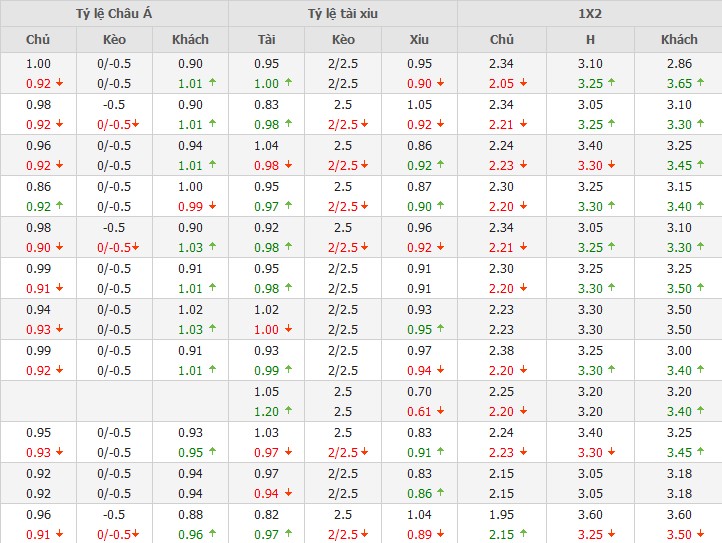This screenshot has height=543, width=722.
Task: Click the red down arrow beside 0.89
Action: pos(439,535)
